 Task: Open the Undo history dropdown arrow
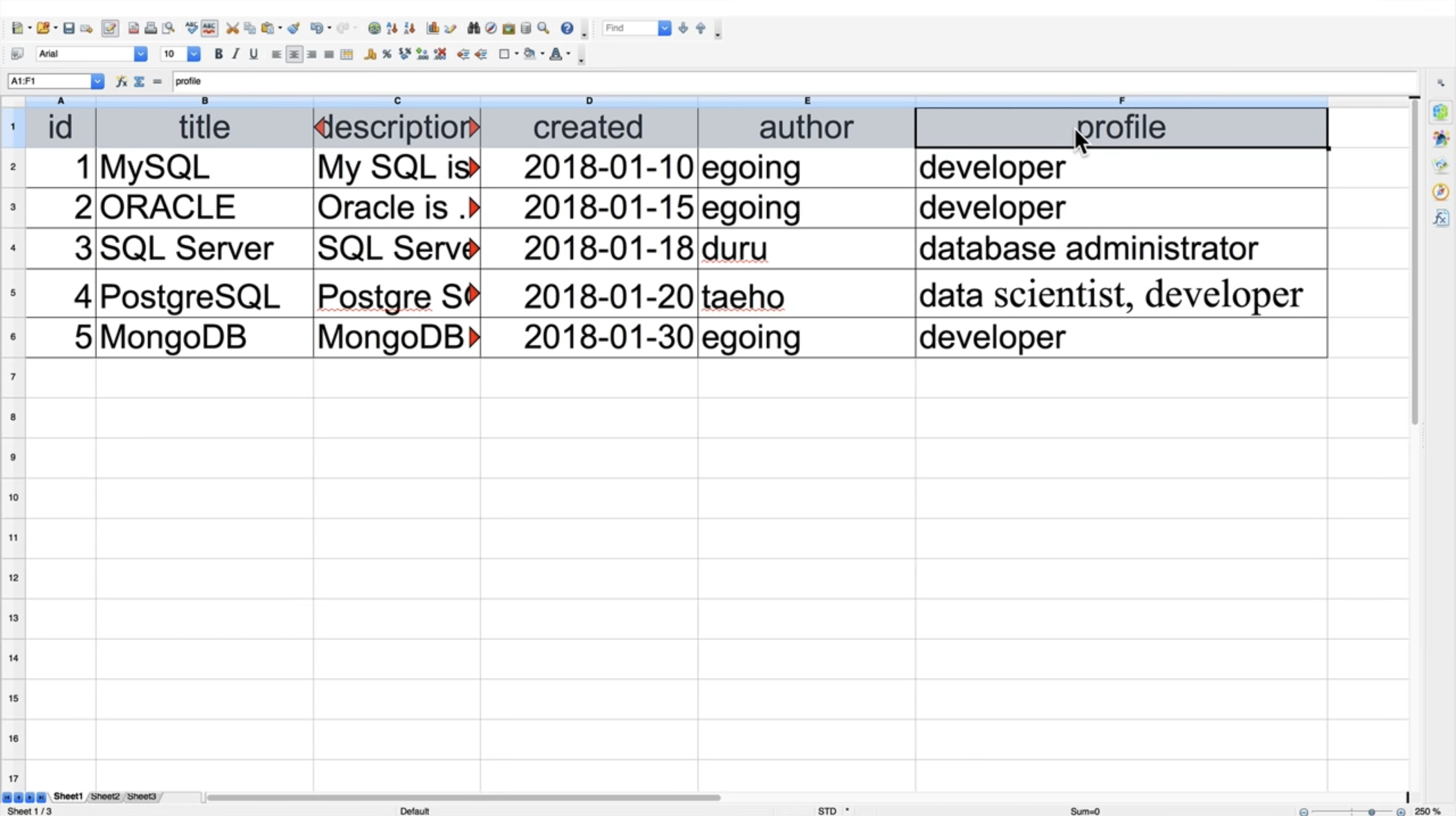click(329, 28)
